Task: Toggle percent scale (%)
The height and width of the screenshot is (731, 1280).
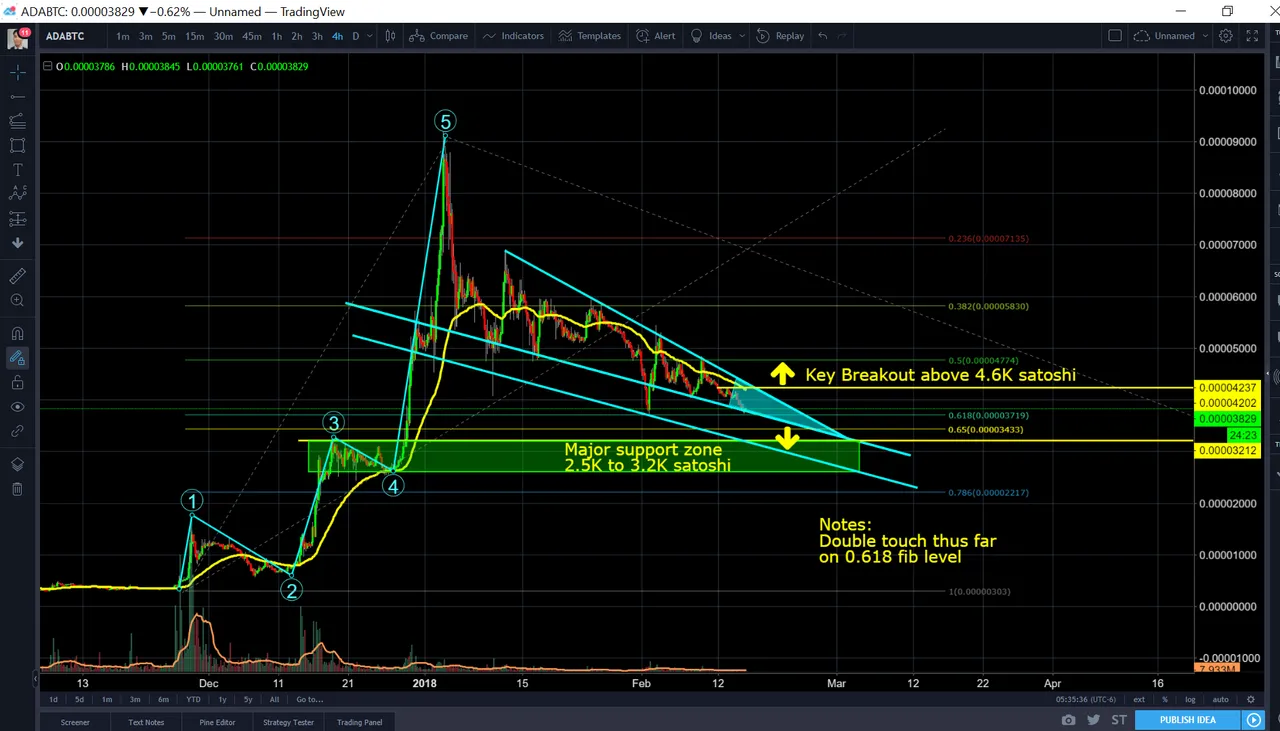Action: (x=1165, y=699)
